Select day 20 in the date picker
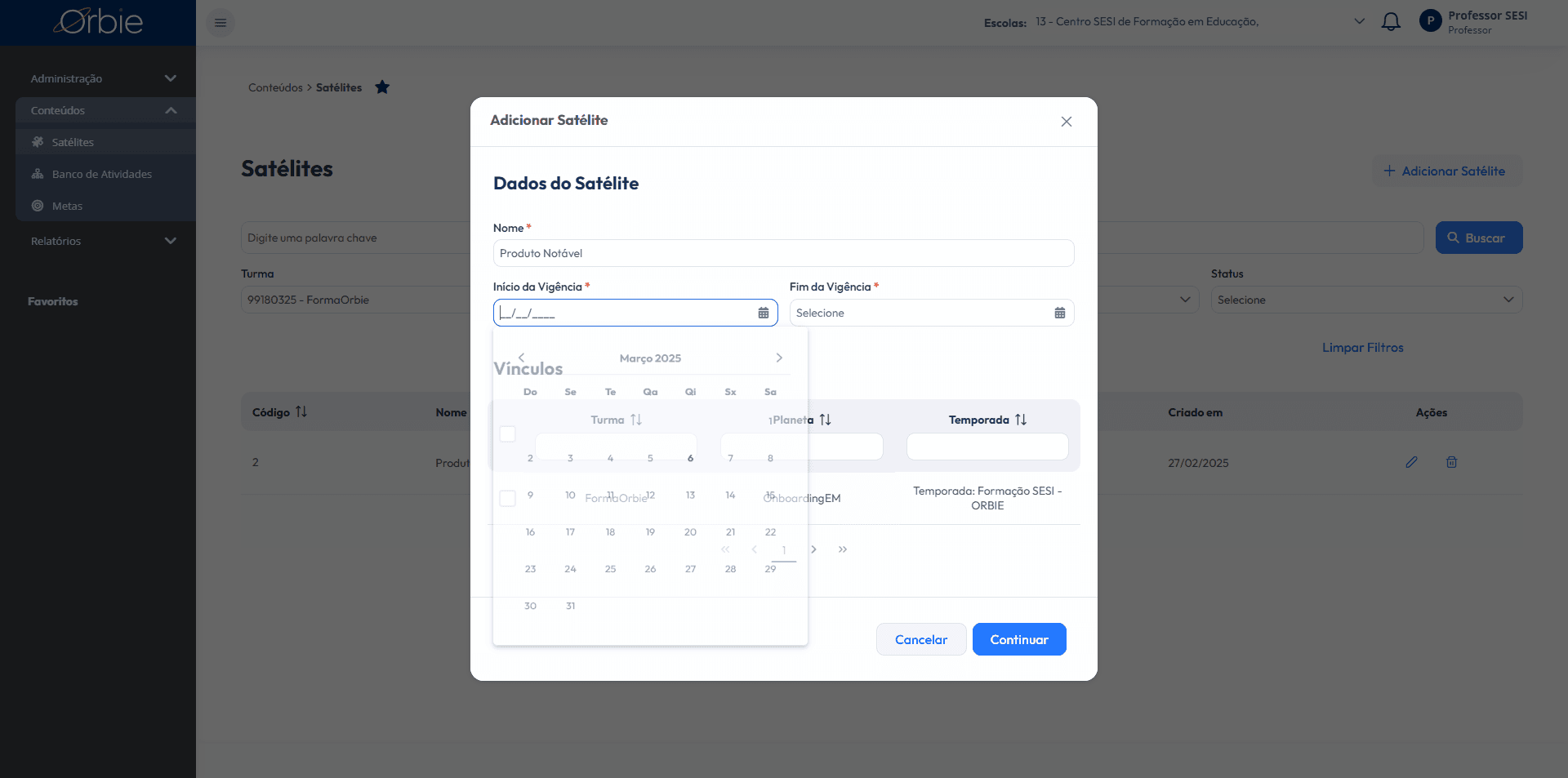Screen dimensions: 1568x778 [690, 532]
